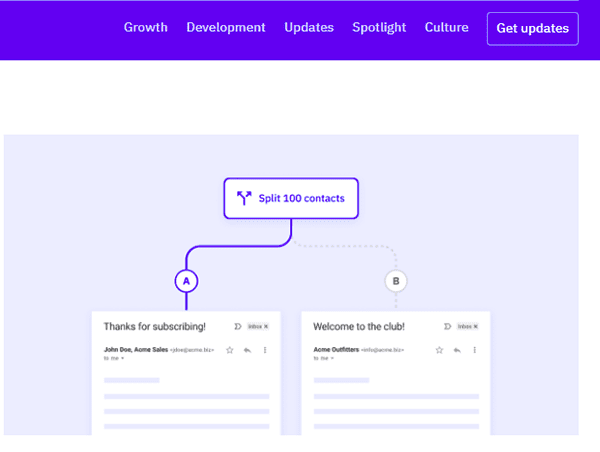This screenshot has height=452, width=600.
Task: Go to the Development section
Action: [226, 28]
